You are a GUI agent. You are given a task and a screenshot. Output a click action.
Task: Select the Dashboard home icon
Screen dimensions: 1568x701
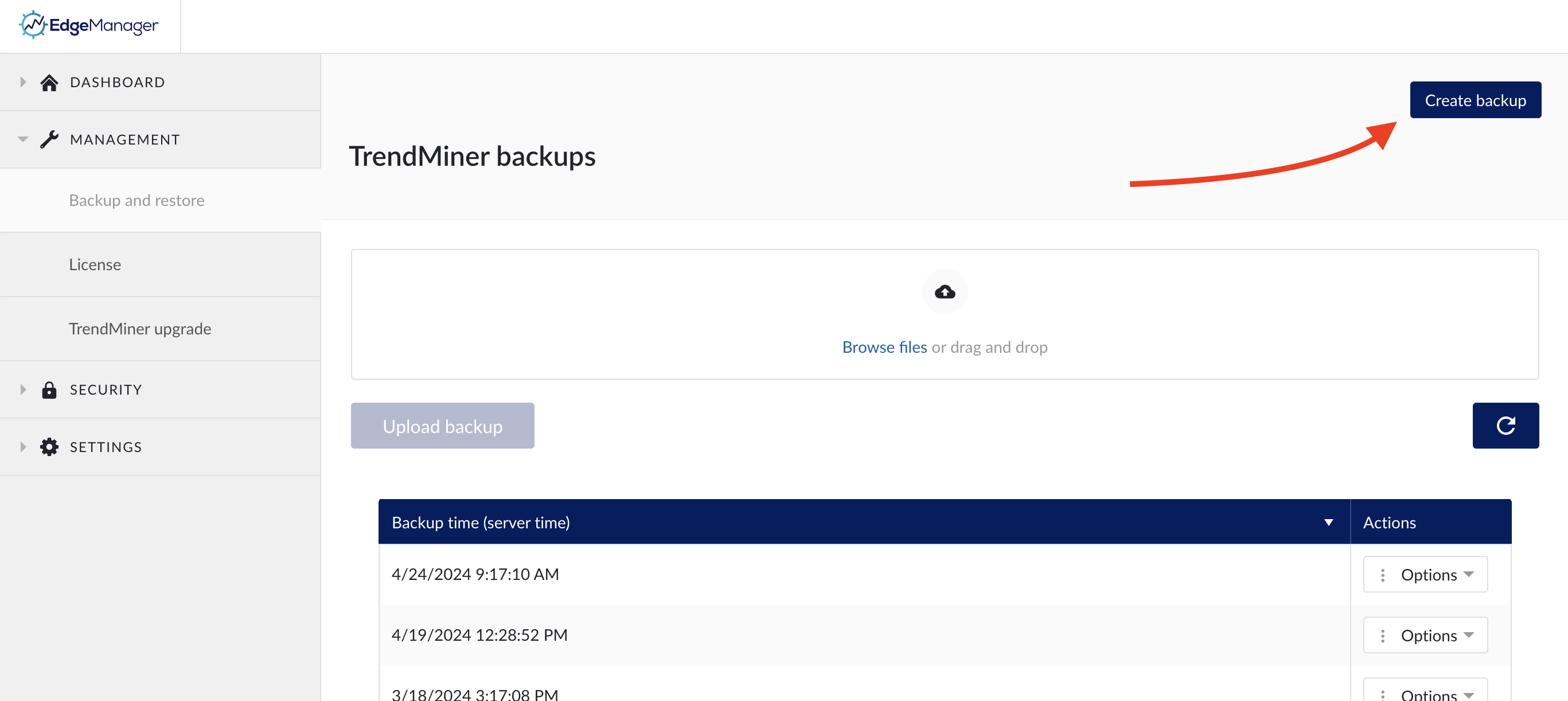pos(49,81)
